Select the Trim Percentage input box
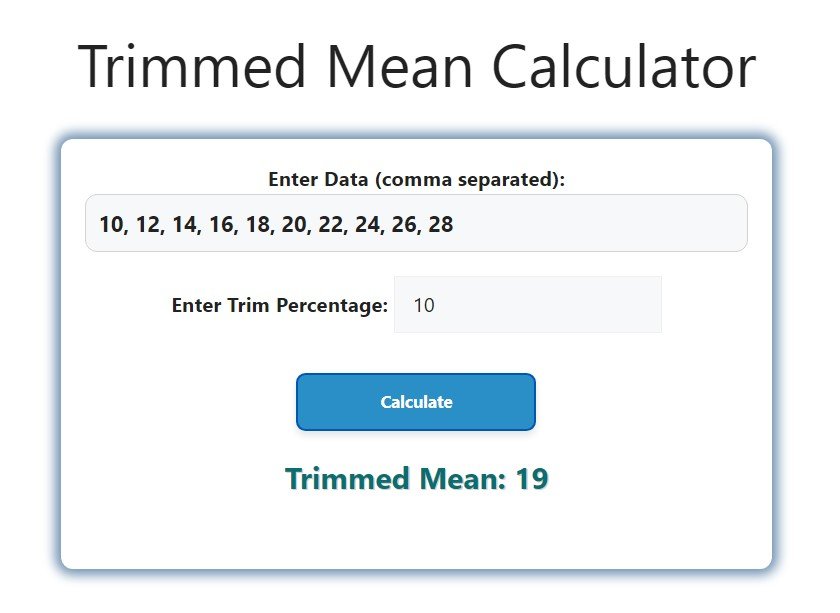The width and height of the screenshot is (840, 613). 528,304
